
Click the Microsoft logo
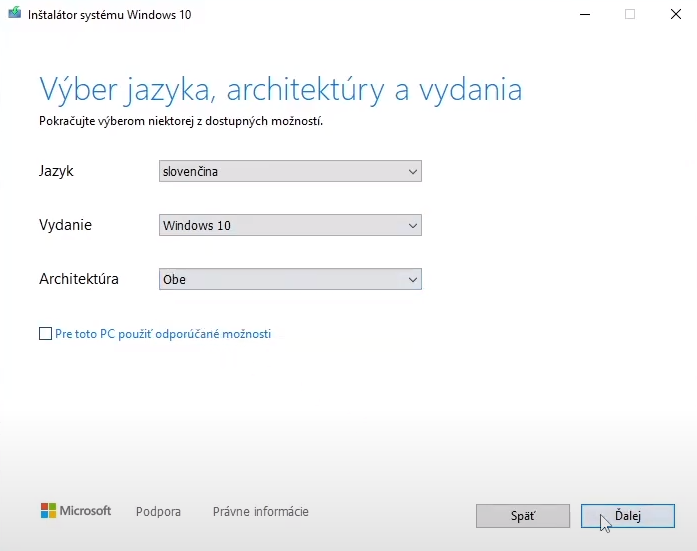coord(76,511)
